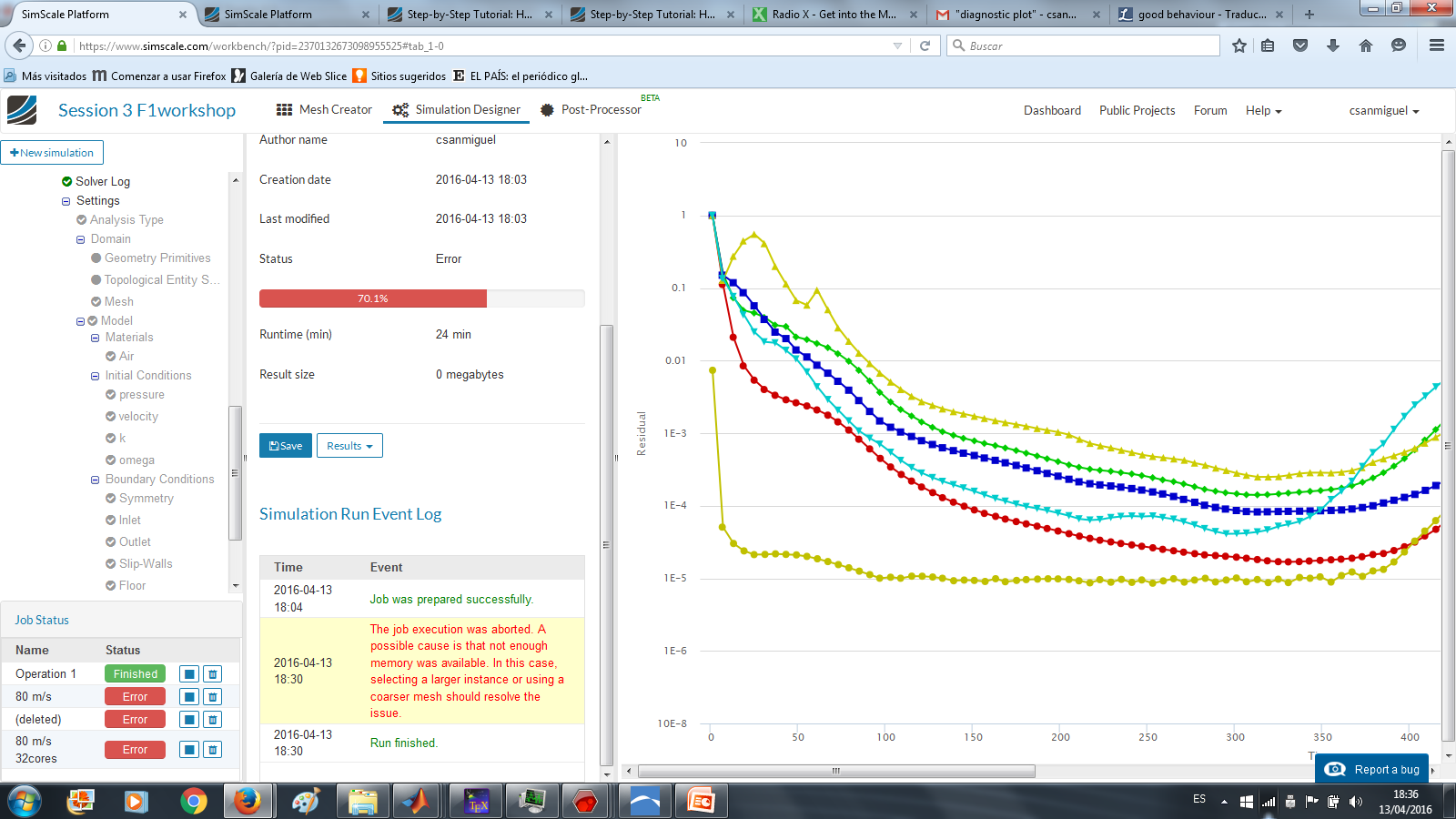Stop the Operation 1 job
1456x819 pixels.
189,674
